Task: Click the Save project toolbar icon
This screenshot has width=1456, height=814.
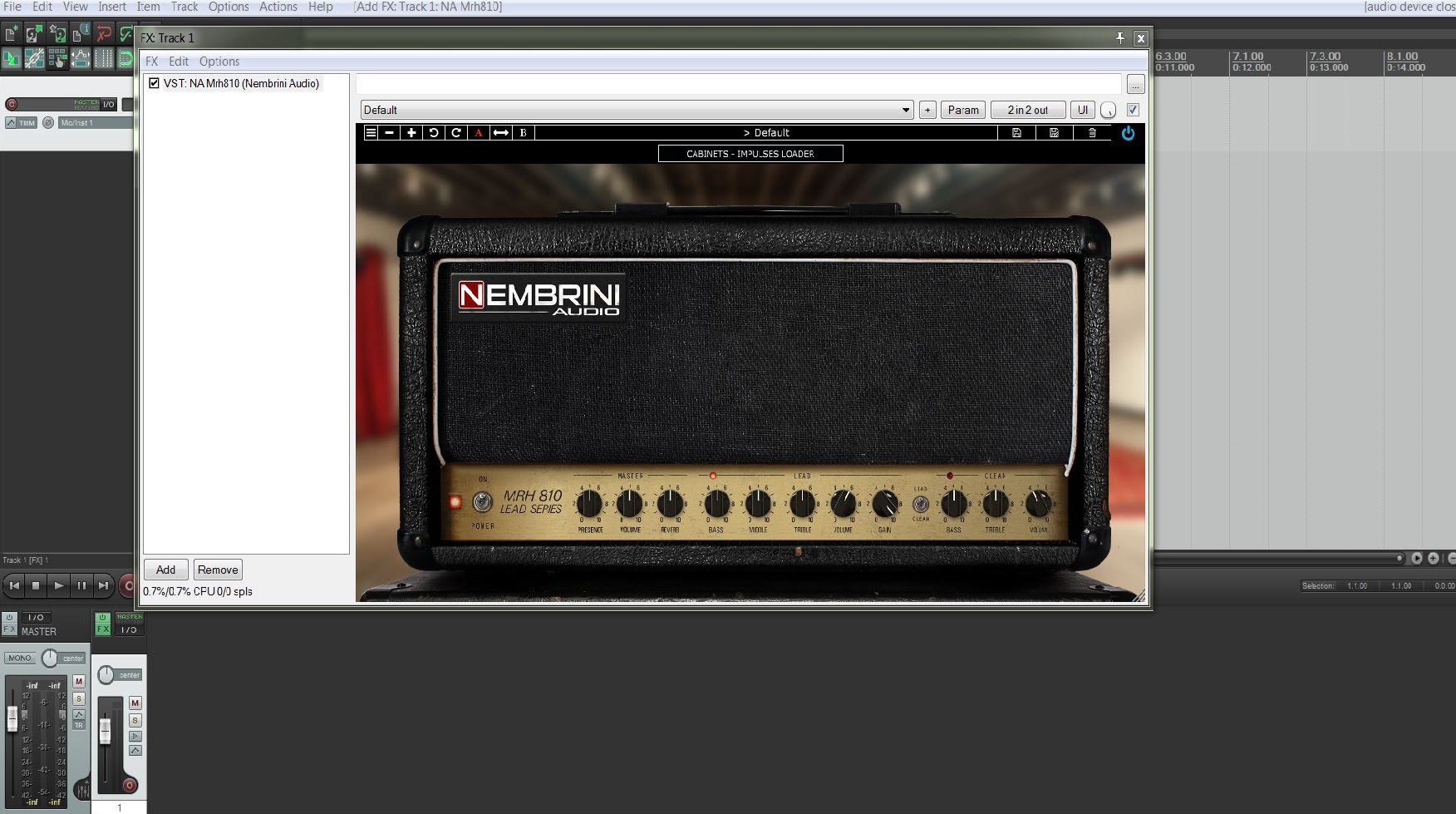Action: tap(57, 34)
